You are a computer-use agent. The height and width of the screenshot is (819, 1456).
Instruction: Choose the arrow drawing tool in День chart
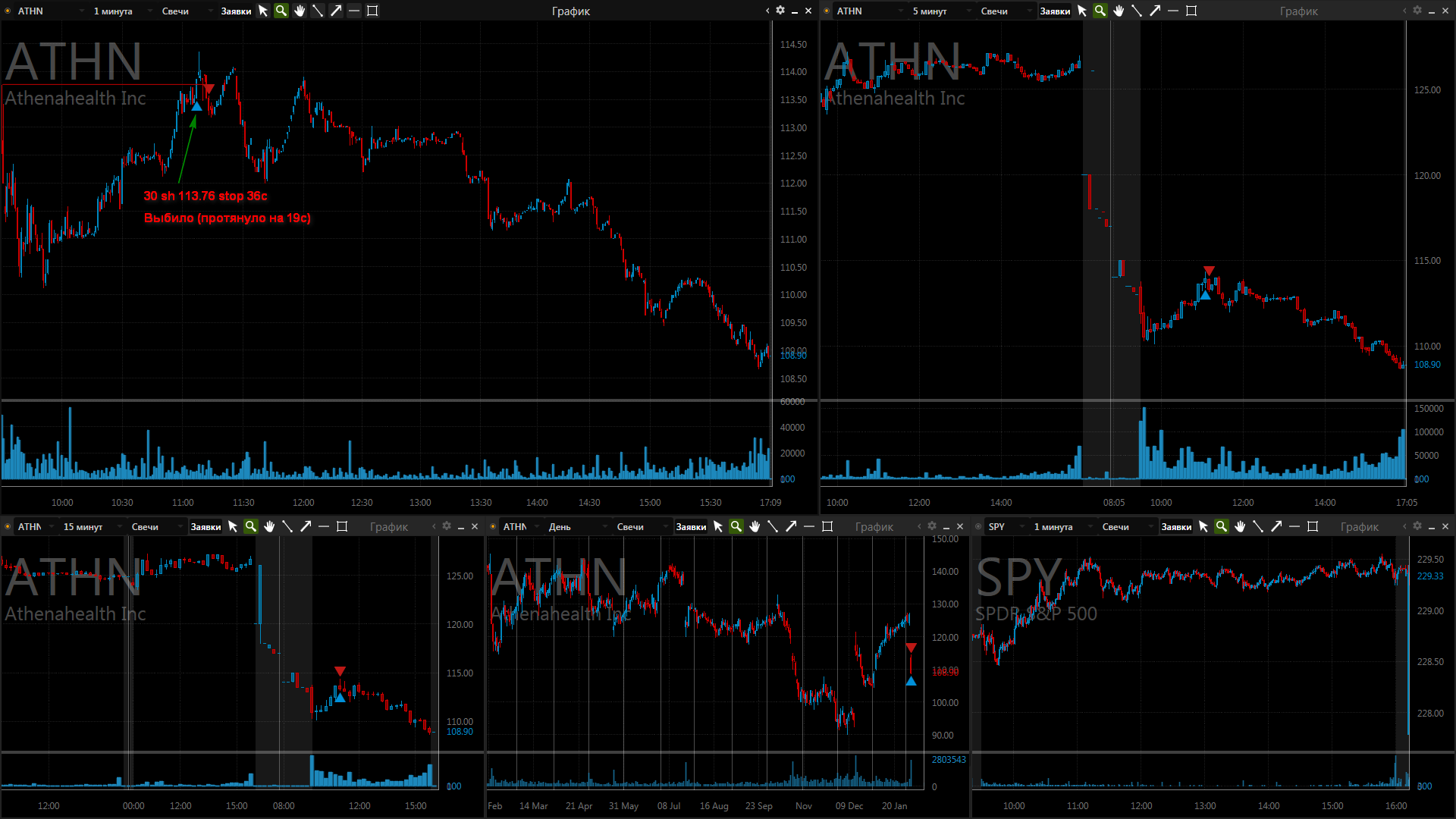pyautogui.click(x=791, y=526)
